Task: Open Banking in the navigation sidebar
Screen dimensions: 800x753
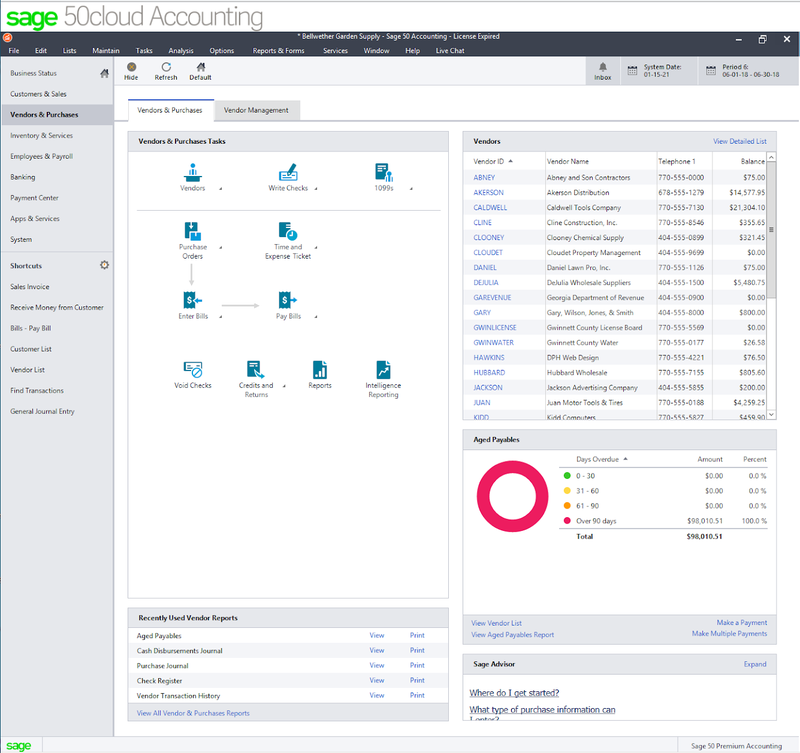Action: pos(22,177)
